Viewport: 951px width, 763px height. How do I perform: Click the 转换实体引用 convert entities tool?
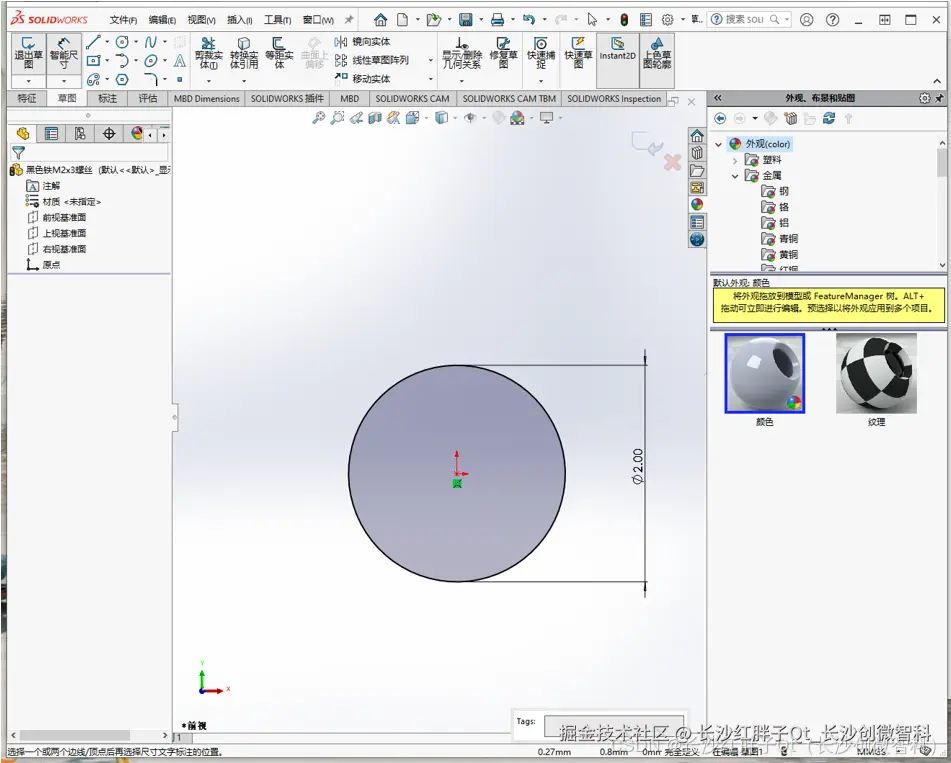243,52
